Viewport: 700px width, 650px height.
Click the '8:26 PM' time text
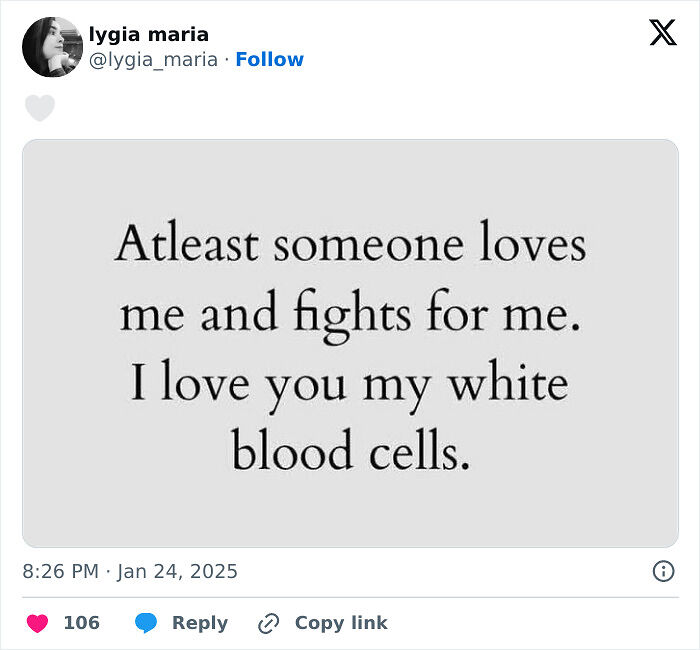pyautogui.click(x=60, y=572)
